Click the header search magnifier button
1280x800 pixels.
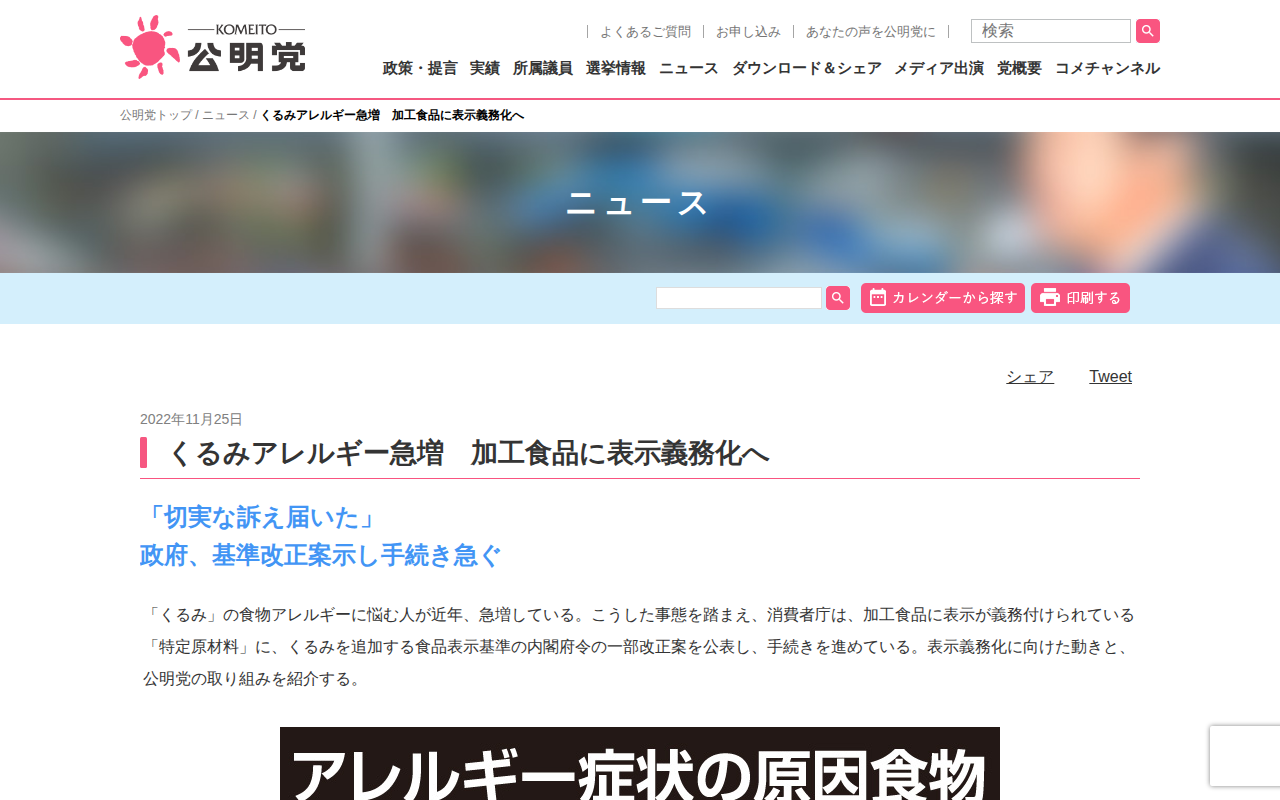pyautogui.click(x=1148, y=31)
